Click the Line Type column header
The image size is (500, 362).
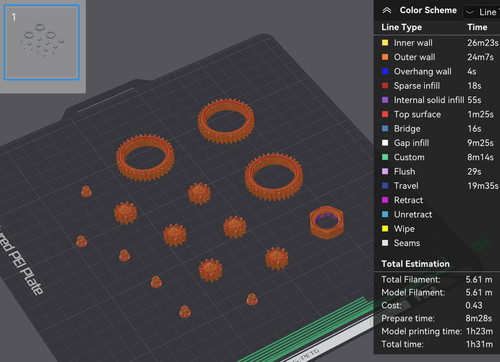pos(401,27)
